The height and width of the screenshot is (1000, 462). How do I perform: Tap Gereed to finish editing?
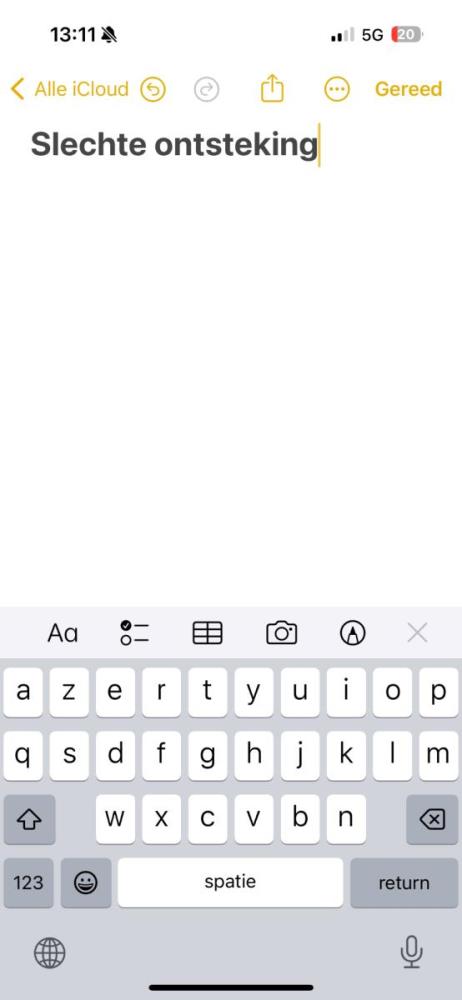pyautogui.click(x=408, y=89)
